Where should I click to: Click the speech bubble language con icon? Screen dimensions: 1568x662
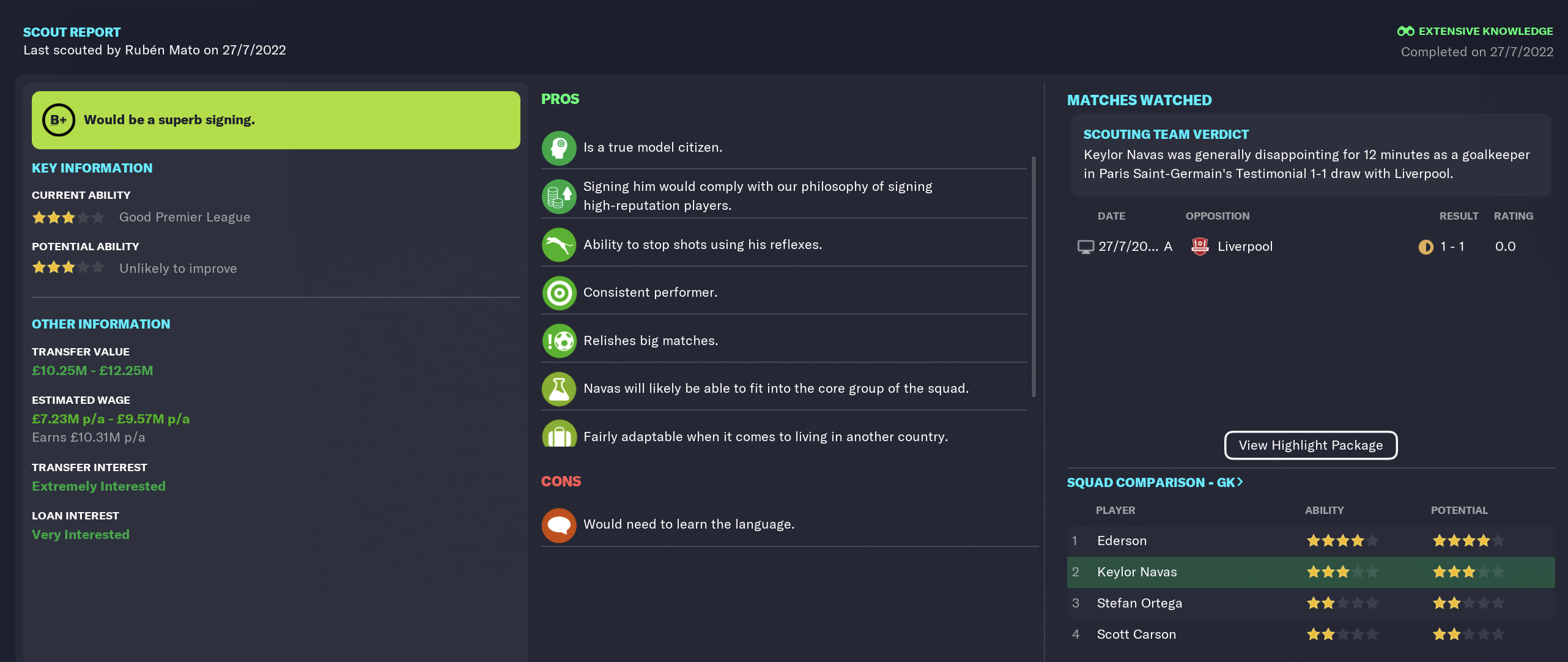click(x=559, y=525)
